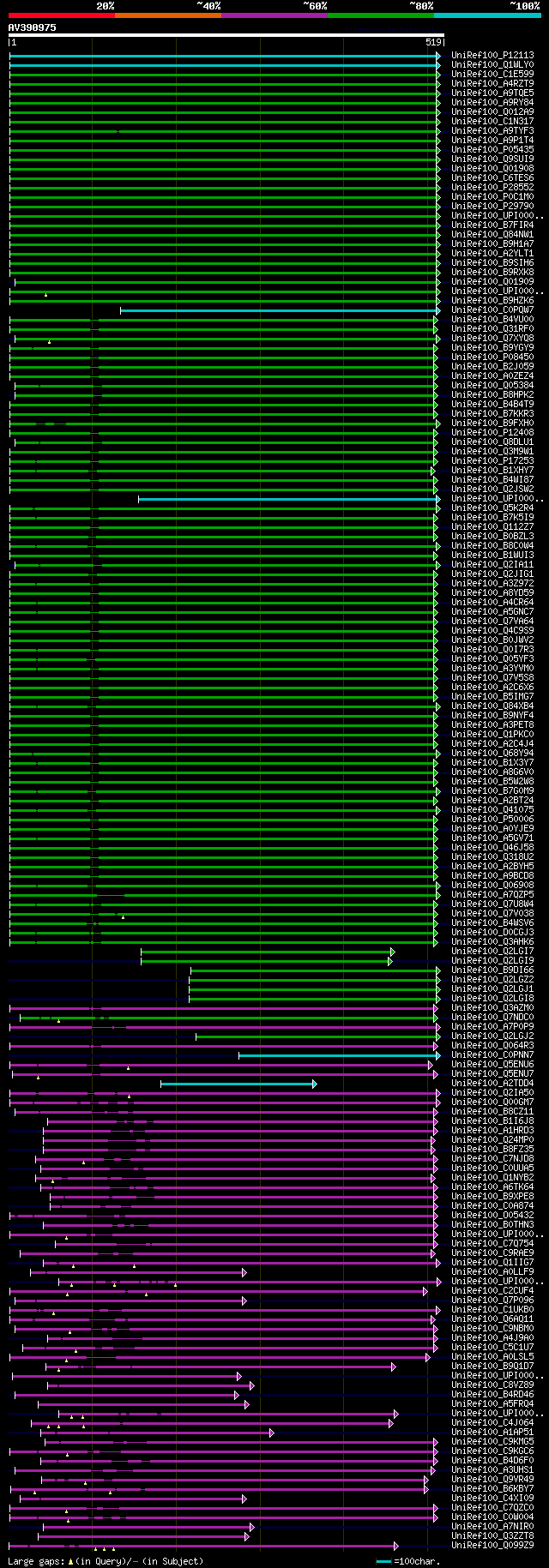Screen dimensions: 549x1568
Task: Select hit label UniRef100_B7FIR4
Action: pyautogui.click(x=492, y=225)
